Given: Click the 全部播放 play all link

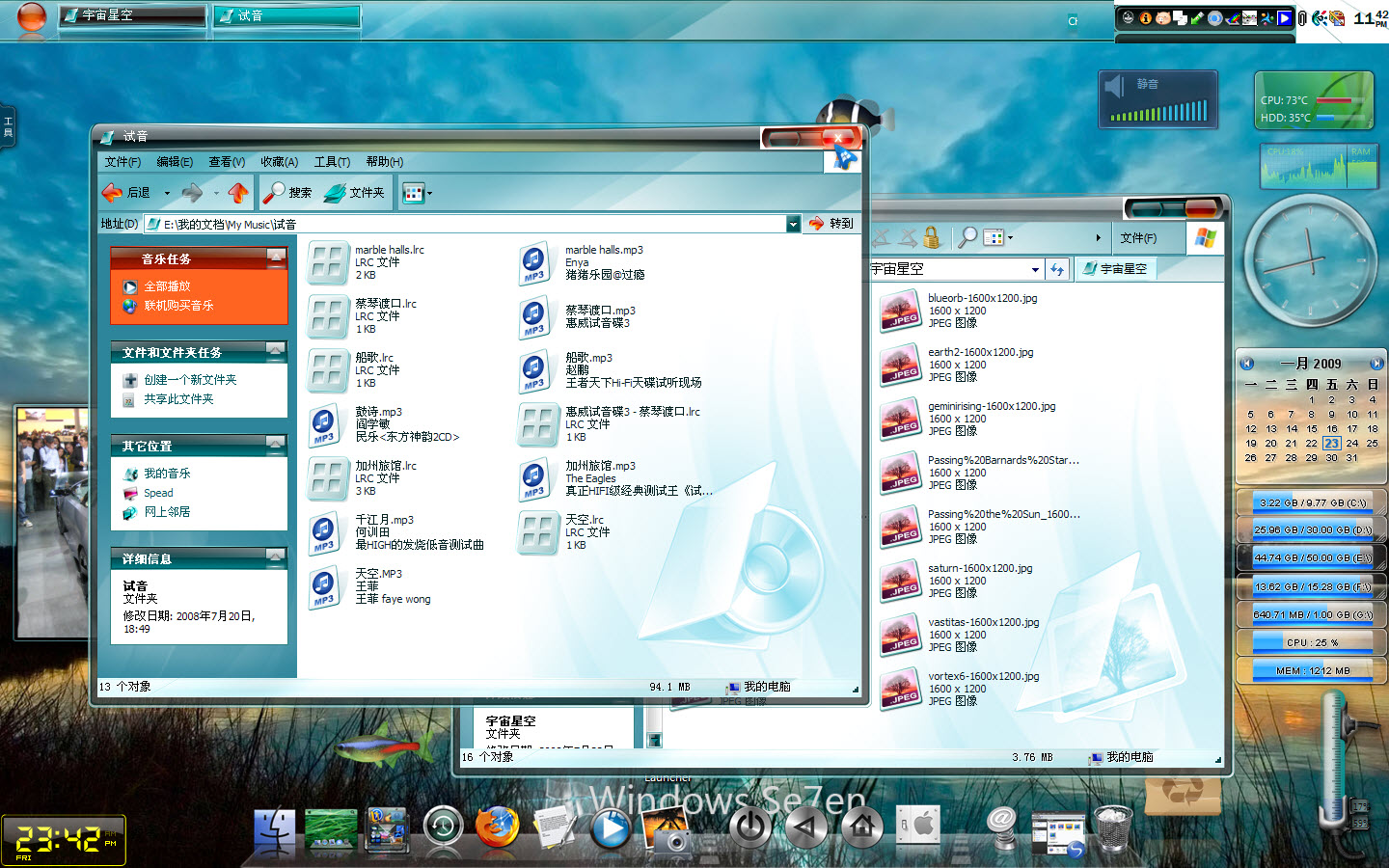Looking at the screenshot, I should (x=167, y=286).
